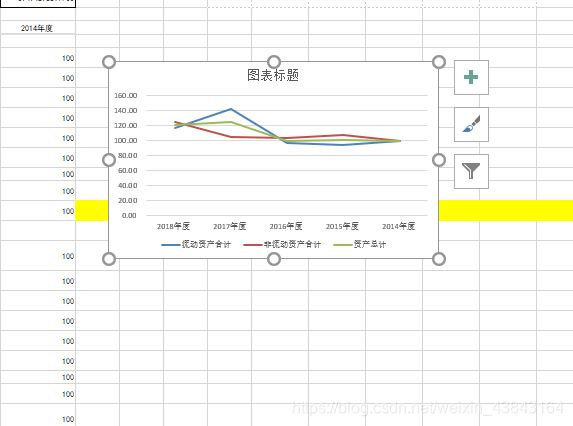This screenshot has width=573, height=426.
Task: Select the 非流动资产合计 legend entry
Action: click(282, 244)
